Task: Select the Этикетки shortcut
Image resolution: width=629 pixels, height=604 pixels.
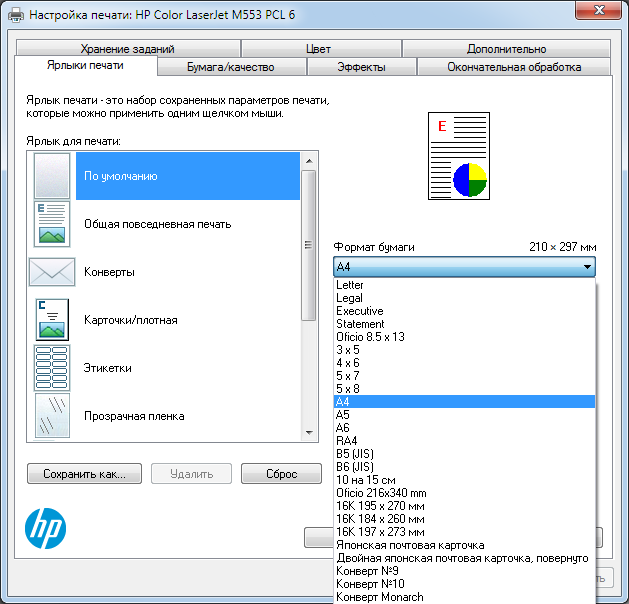Action: tap(188, 368)
